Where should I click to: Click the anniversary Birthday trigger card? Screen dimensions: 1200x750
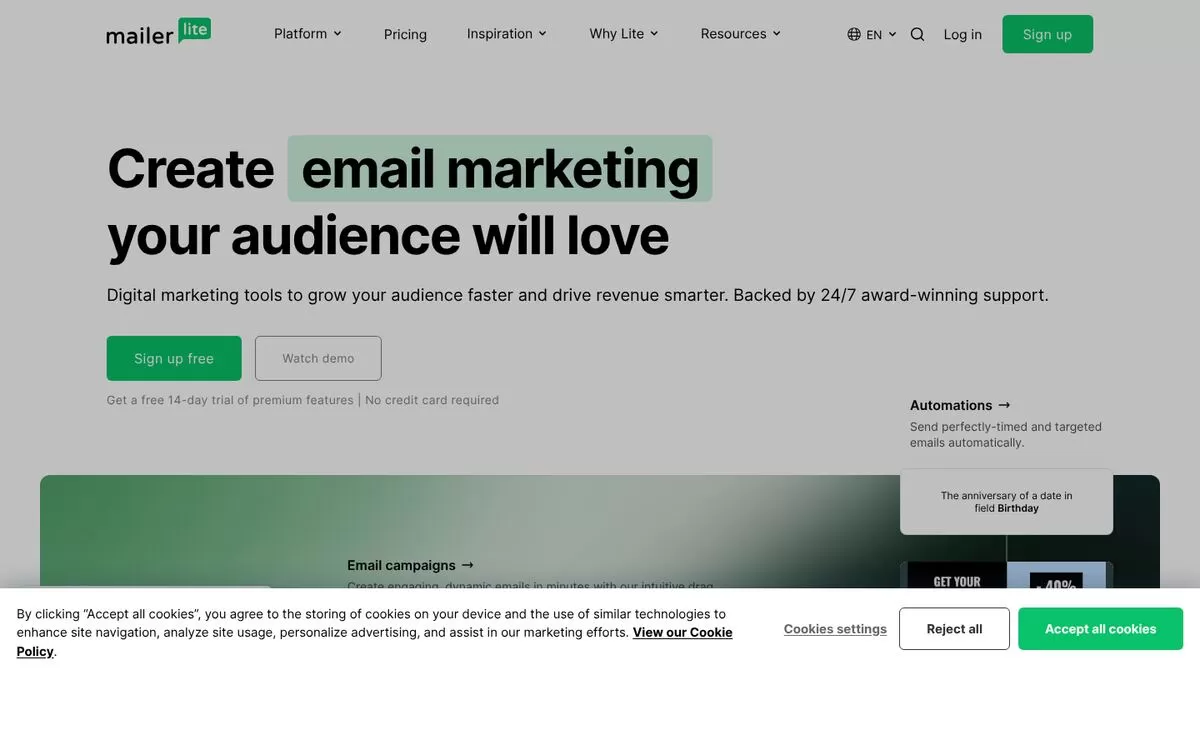click(x=1006, y=502)
